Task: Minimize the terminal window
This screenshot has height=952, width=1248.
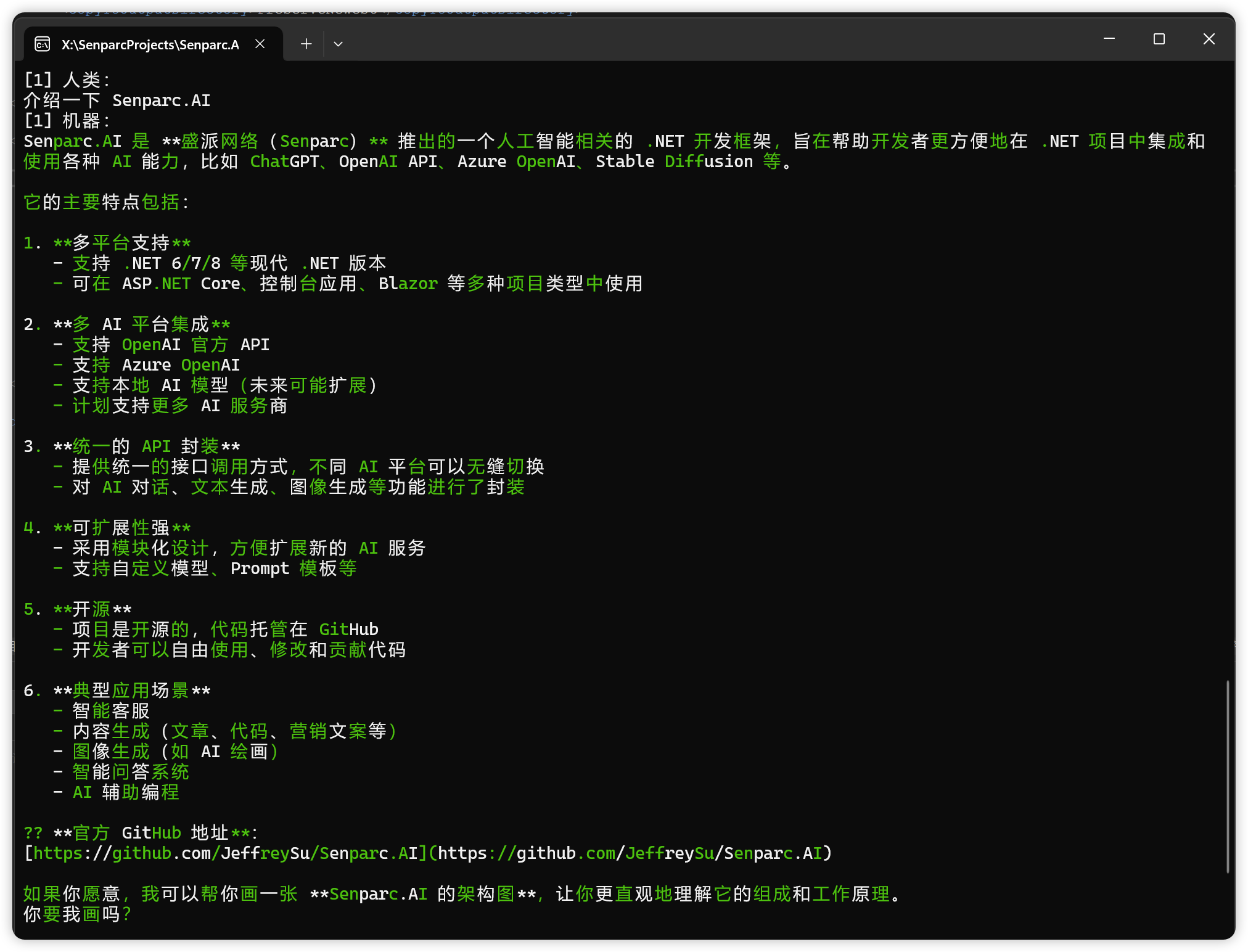Action: [x=1109, y=39]
